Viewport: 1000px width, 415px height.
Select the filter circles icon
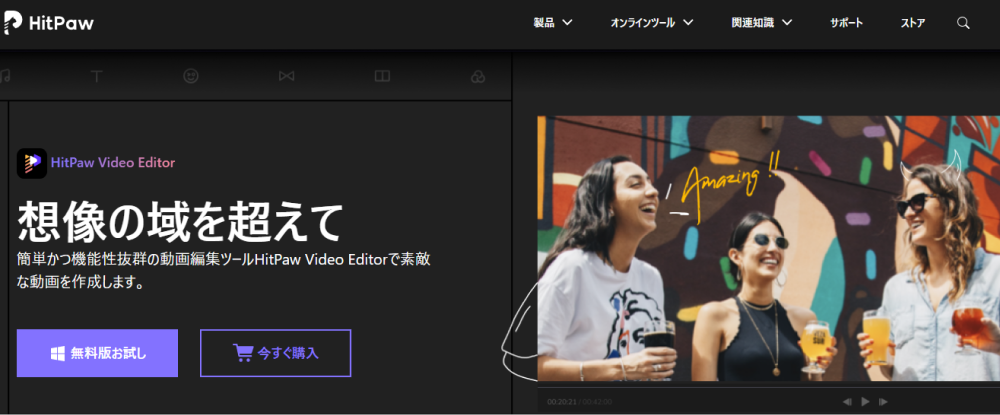(x=478, y=76)
